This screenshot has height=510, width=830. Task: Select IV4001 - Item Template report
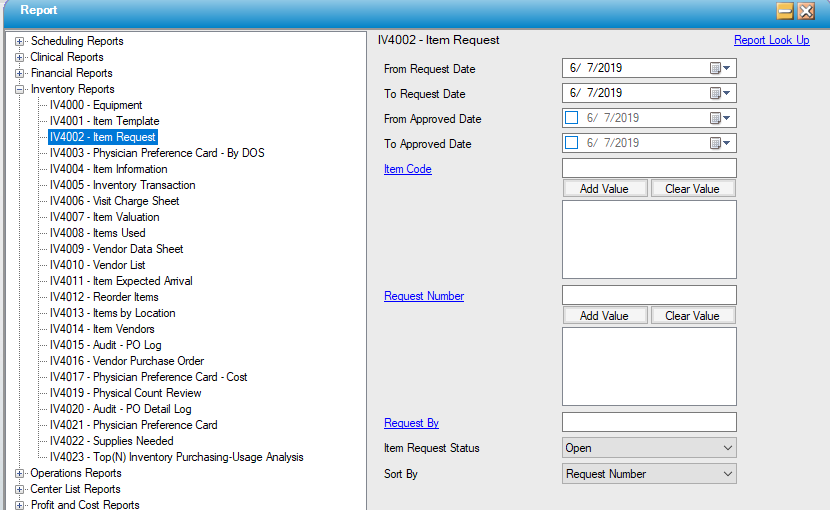104,121
